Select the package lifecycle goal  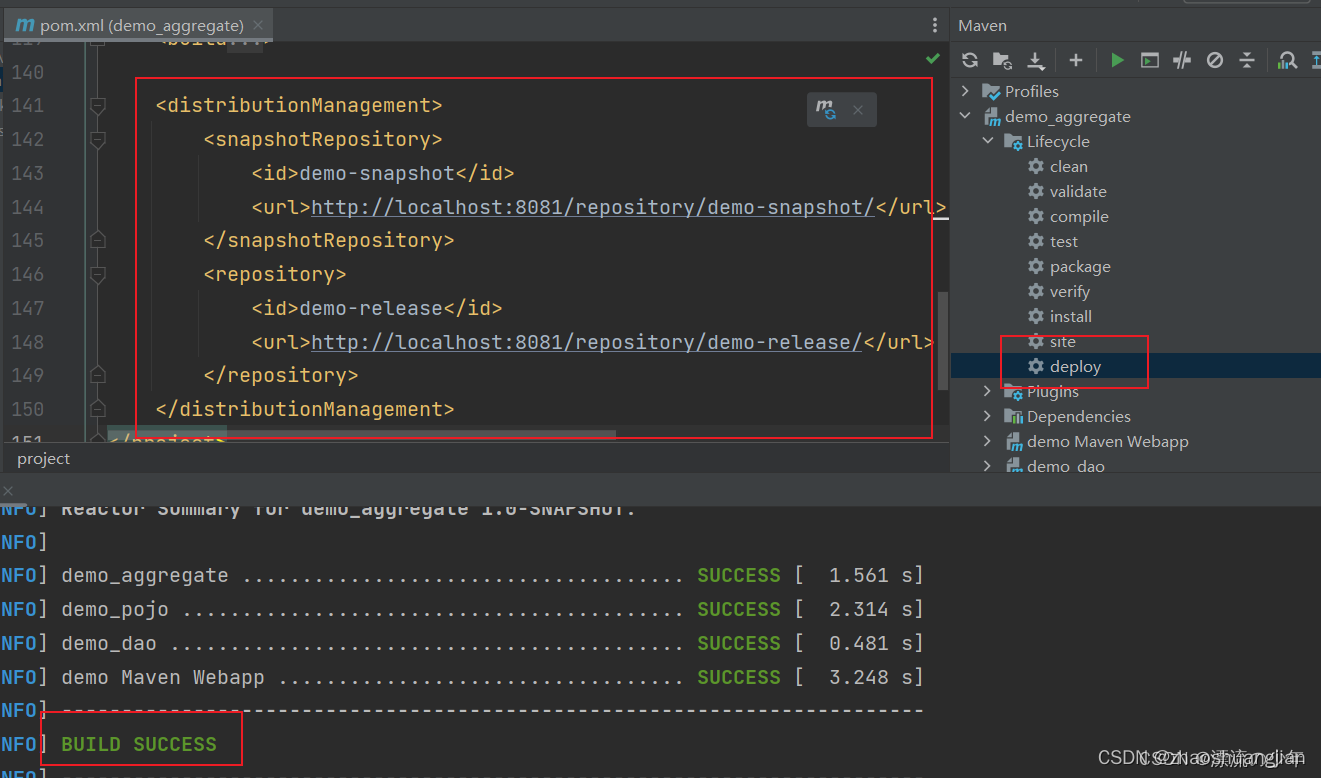click(1080, 266)
